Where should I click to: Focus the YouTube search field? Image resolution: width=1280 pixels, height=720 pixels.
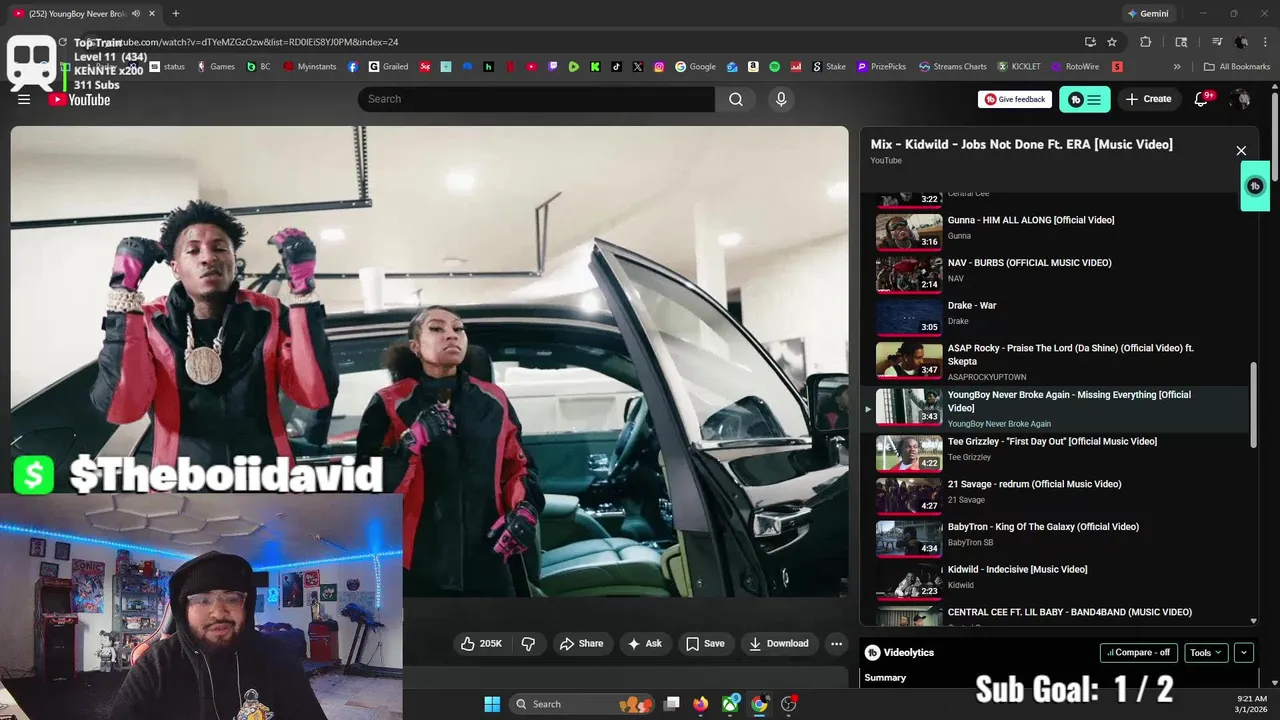point(536,99)
